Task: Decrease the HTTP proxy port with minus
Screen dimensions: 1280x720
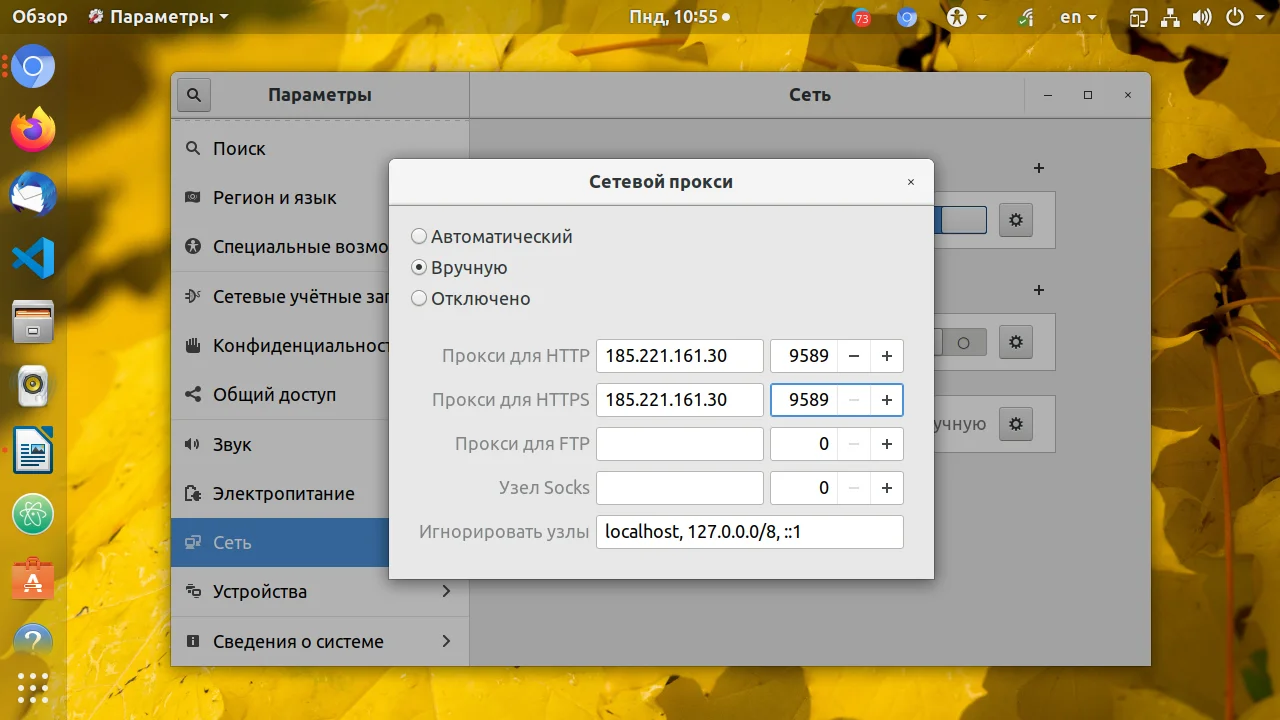Action: point(853,356)
